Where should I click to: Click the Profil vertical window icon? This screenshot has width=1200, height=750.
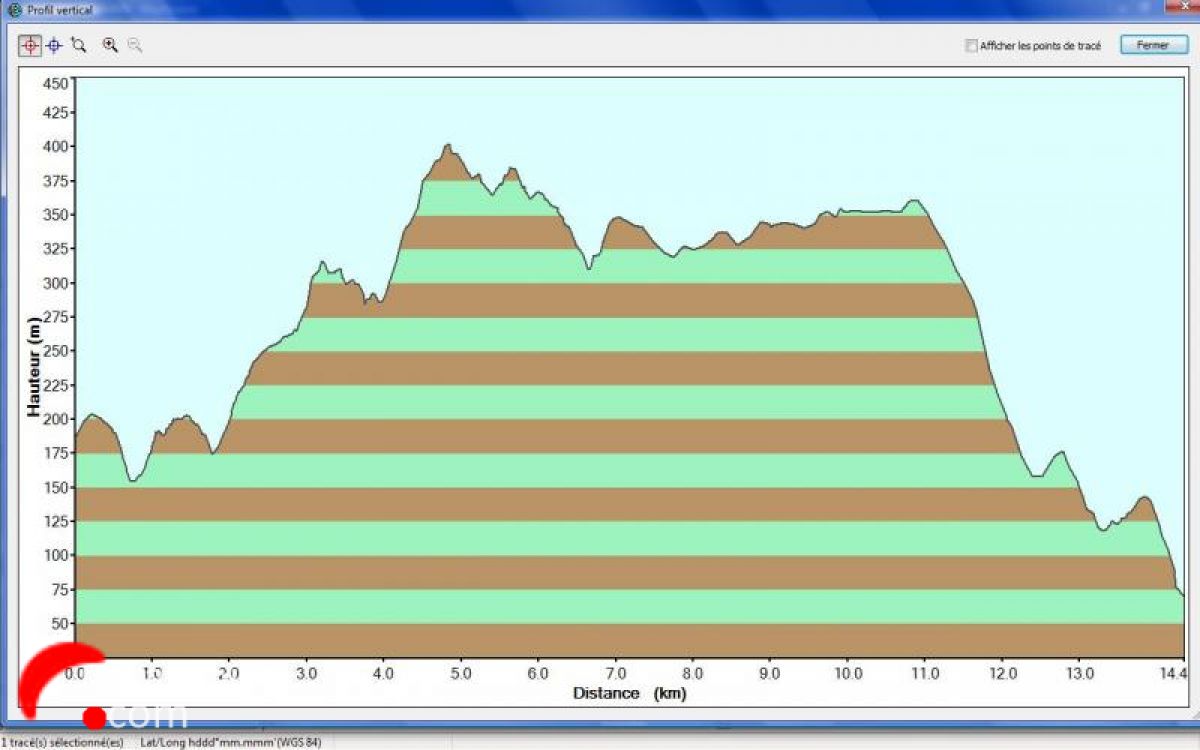coord(14,10)
